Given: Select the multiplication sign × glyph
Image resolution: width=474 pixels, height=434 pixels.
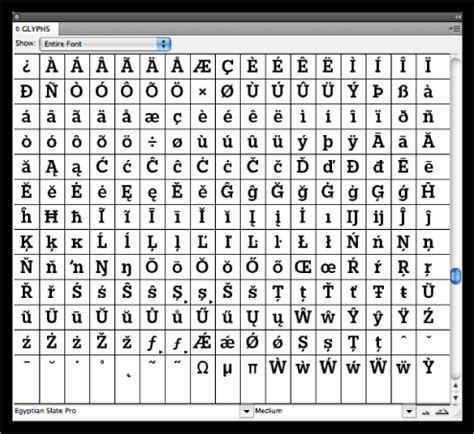Looking at the screenshot, I should (x=203, y=92).
